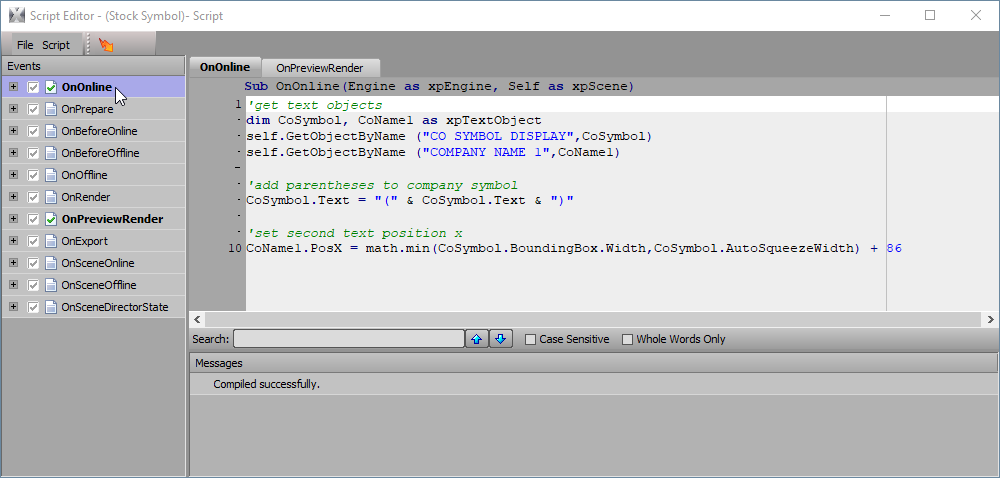Toggle the OnRender event checkbox
1000x478 pixels.
tap(34, 197)
